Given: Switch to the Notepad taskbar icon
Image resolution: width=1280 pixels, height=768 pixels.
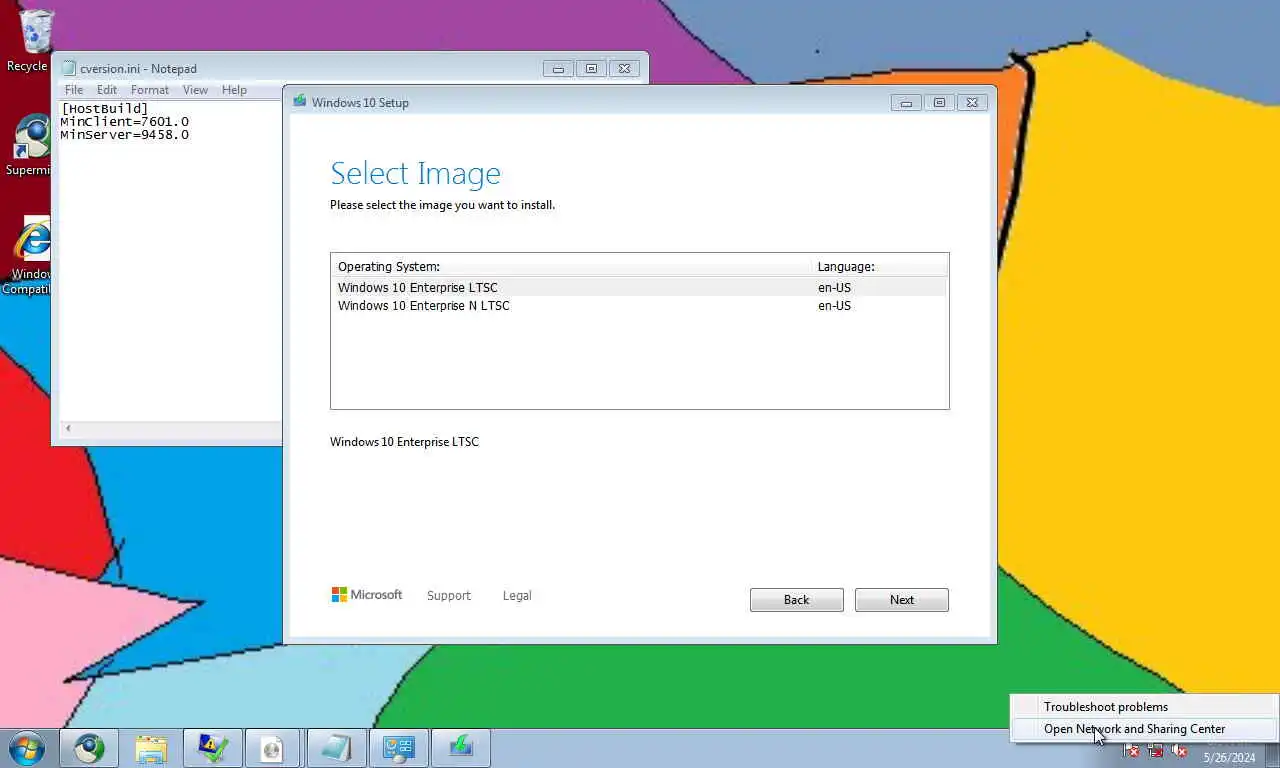Looking at the screenshot, I should [336, 748].
